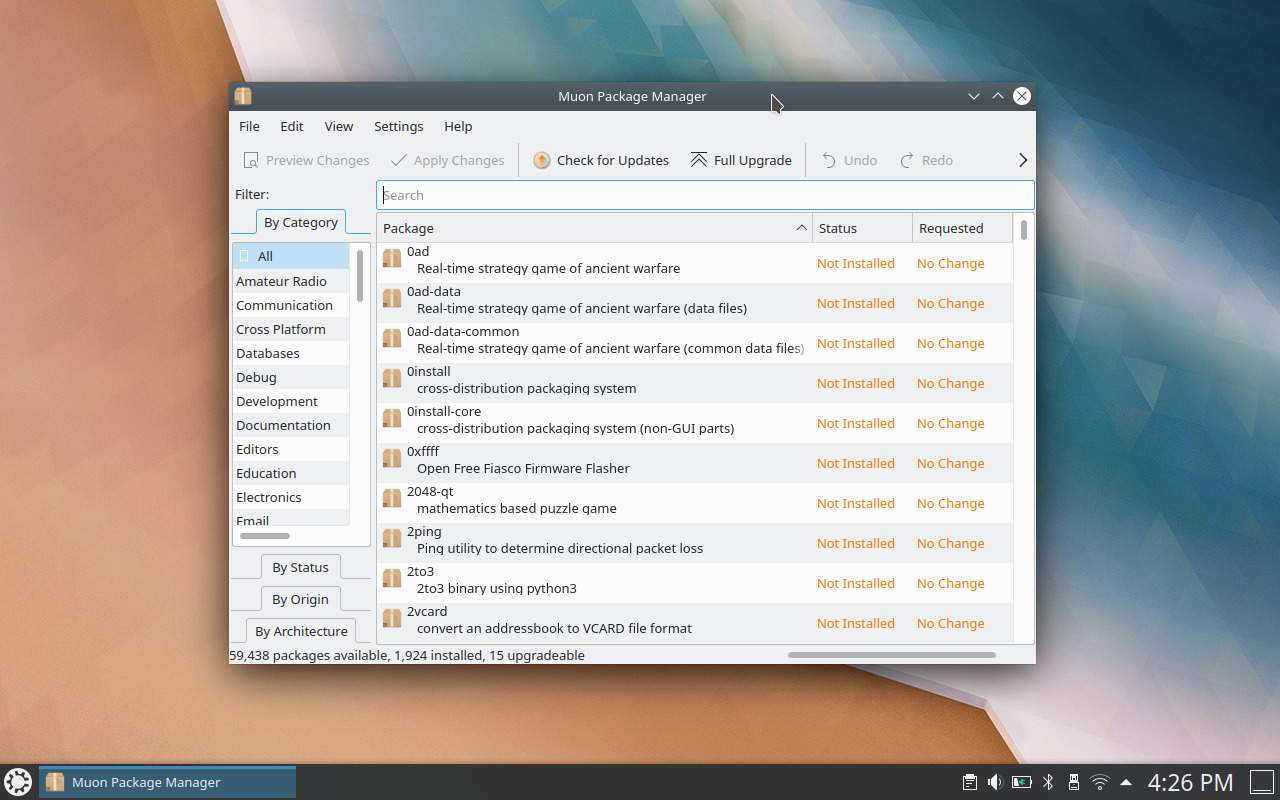Expand the hidden system tray arrow

tap(1126, 781)
